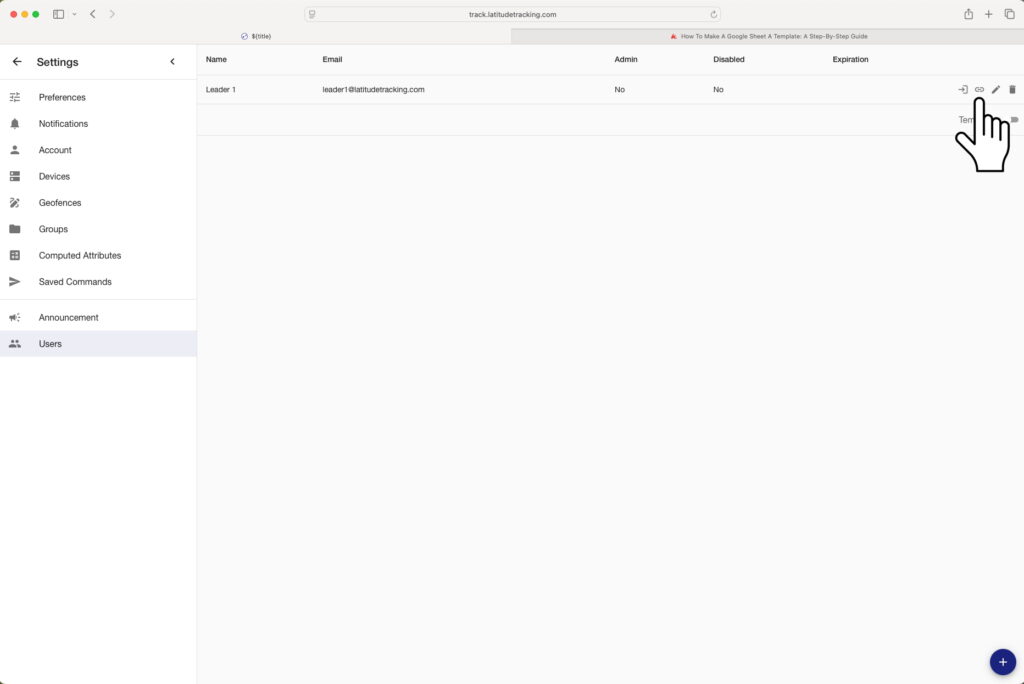Open the Safari sidebar panel icon
Screen dimensions: 1024x684
click(x=58, y=13)
